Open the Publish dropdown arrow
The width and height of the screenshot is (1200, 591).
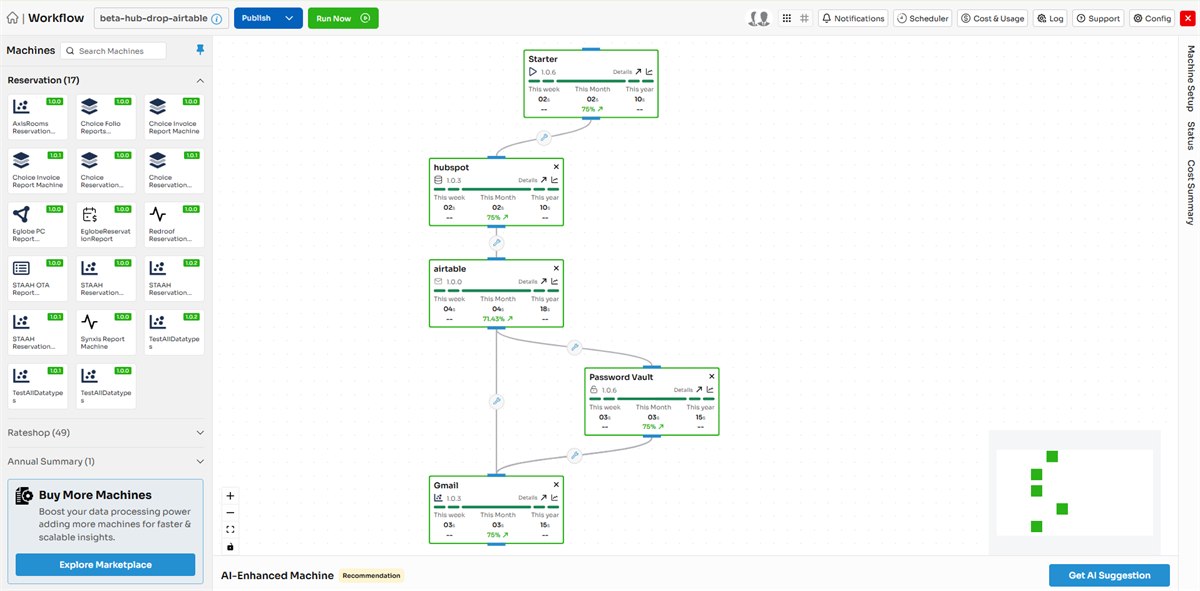(x=290, y=18)
